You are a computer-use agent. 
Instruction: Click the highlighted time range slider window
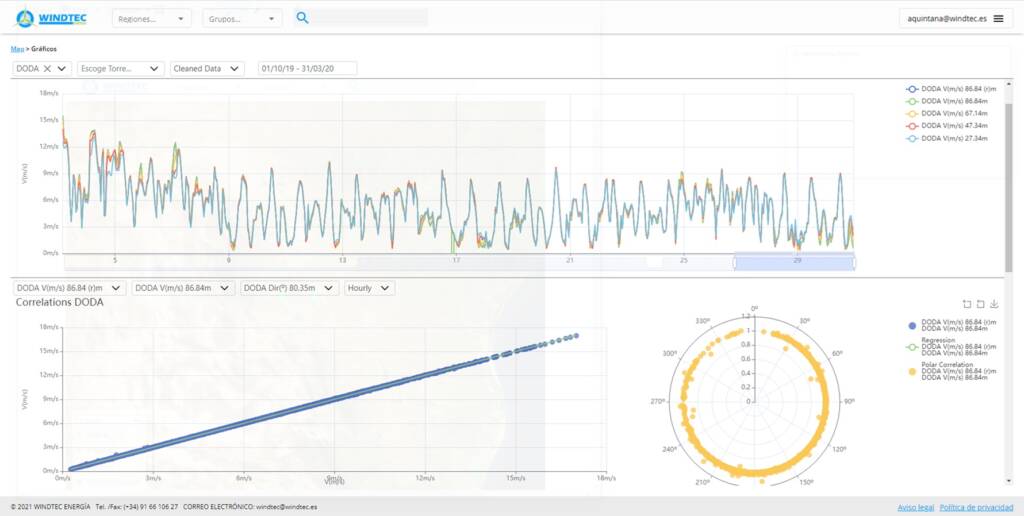[x=793, y=262]
